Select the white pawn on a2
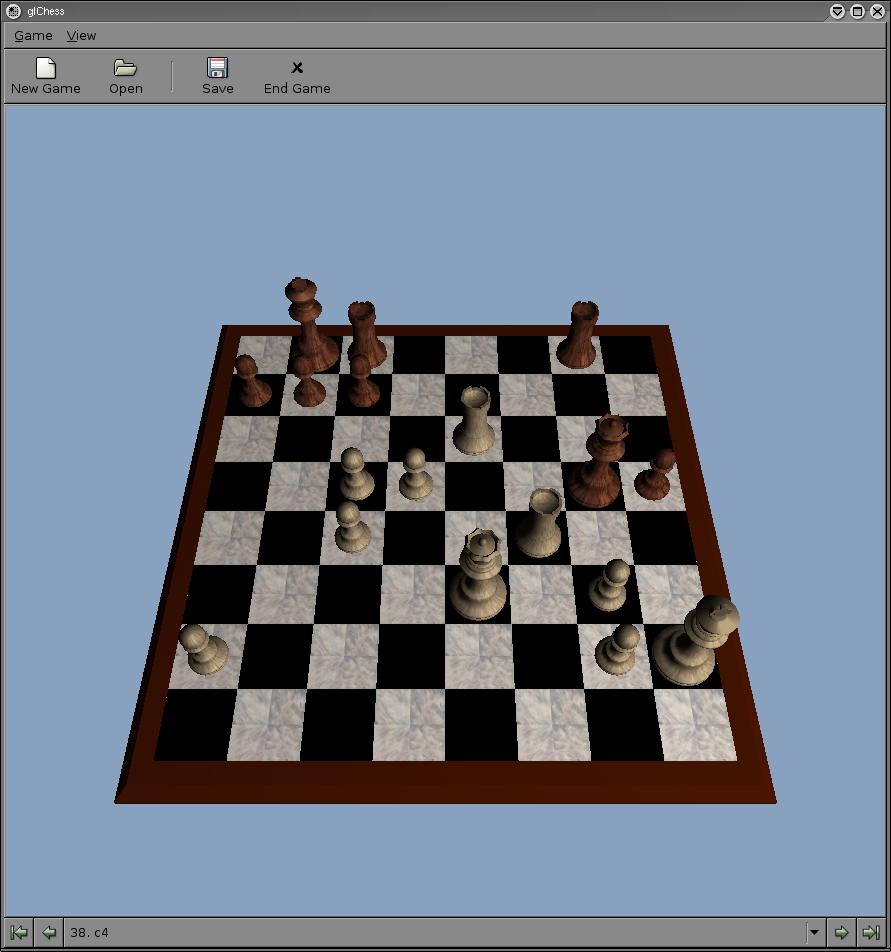 [x=204, y=650]
